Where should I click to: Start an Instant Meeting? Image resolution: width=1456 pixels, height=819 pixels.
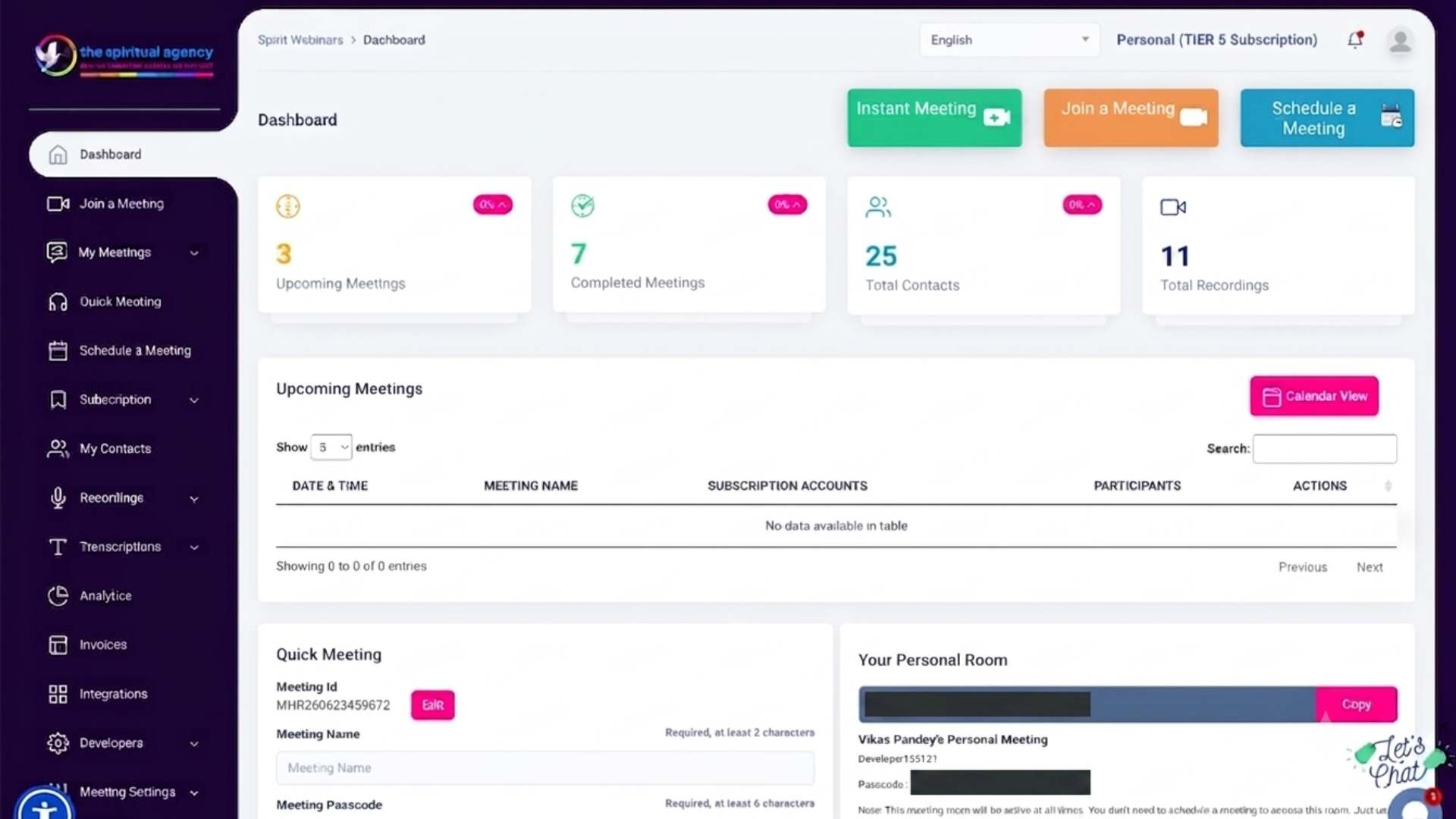pos(934,118)
